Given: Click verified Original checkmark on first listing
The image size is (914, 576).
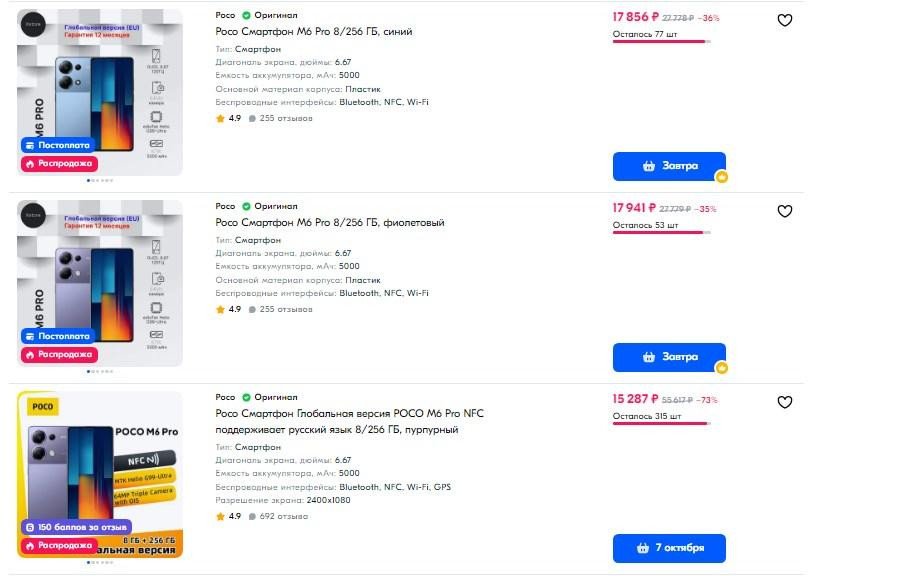Looking at the screenshot, I should (x=246, y=16).
